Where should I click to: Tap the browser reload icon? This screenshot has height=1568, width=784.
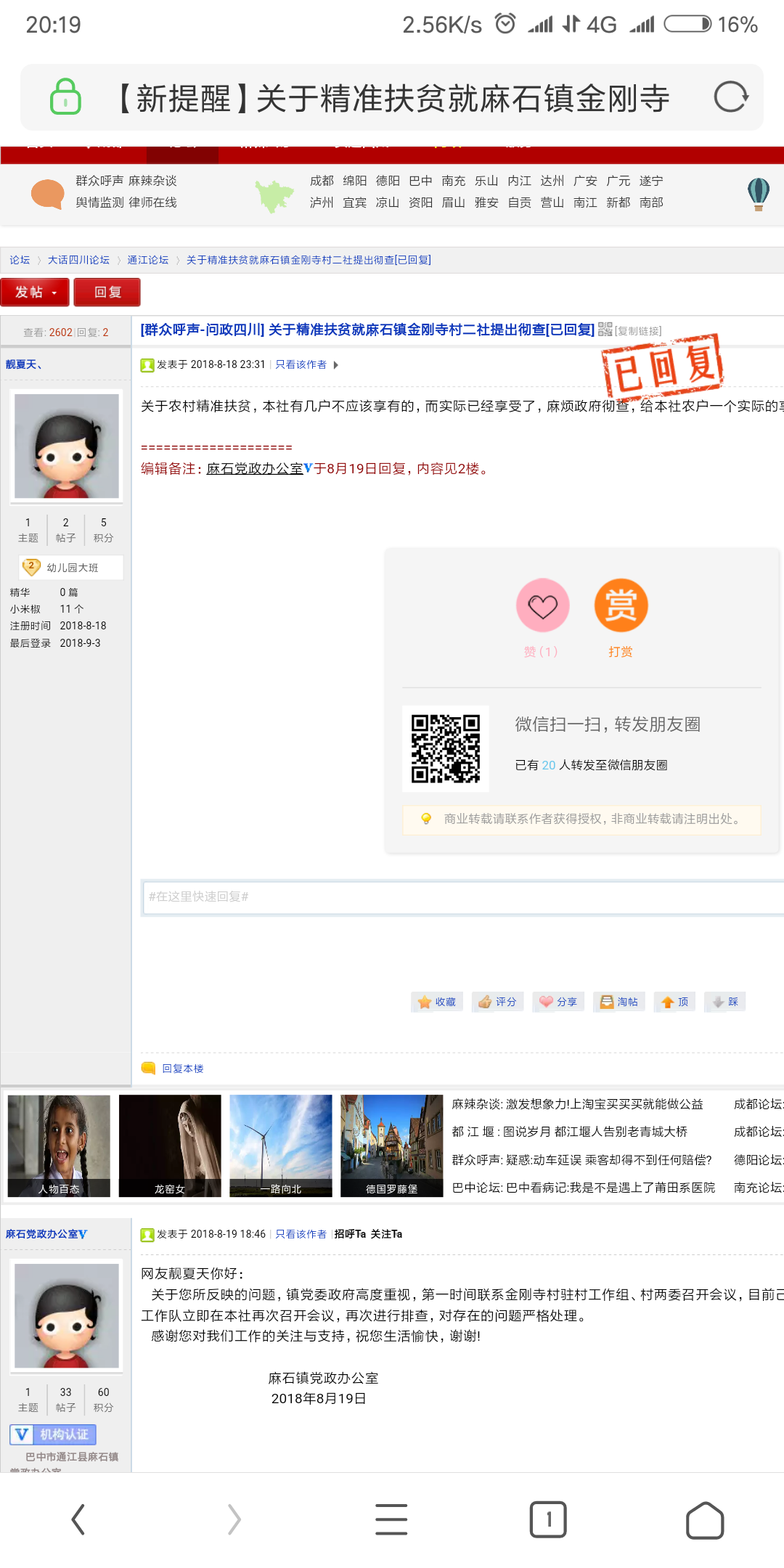(730, 97)
